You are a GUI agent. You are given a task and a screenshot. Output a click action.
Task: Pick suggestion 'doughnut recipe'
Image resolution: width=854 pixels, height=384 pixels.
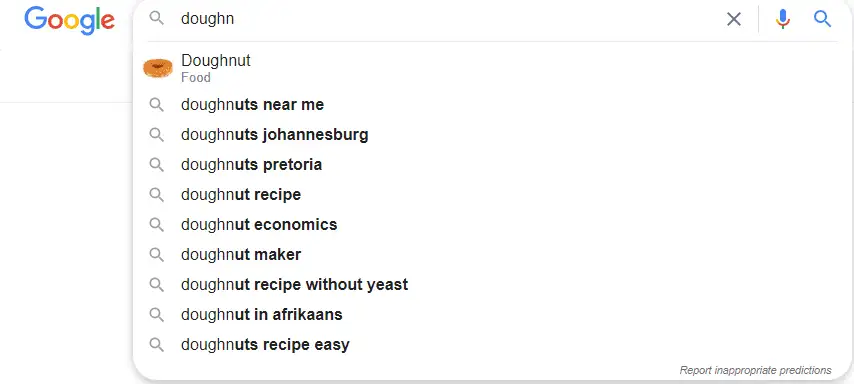[492, 194]
